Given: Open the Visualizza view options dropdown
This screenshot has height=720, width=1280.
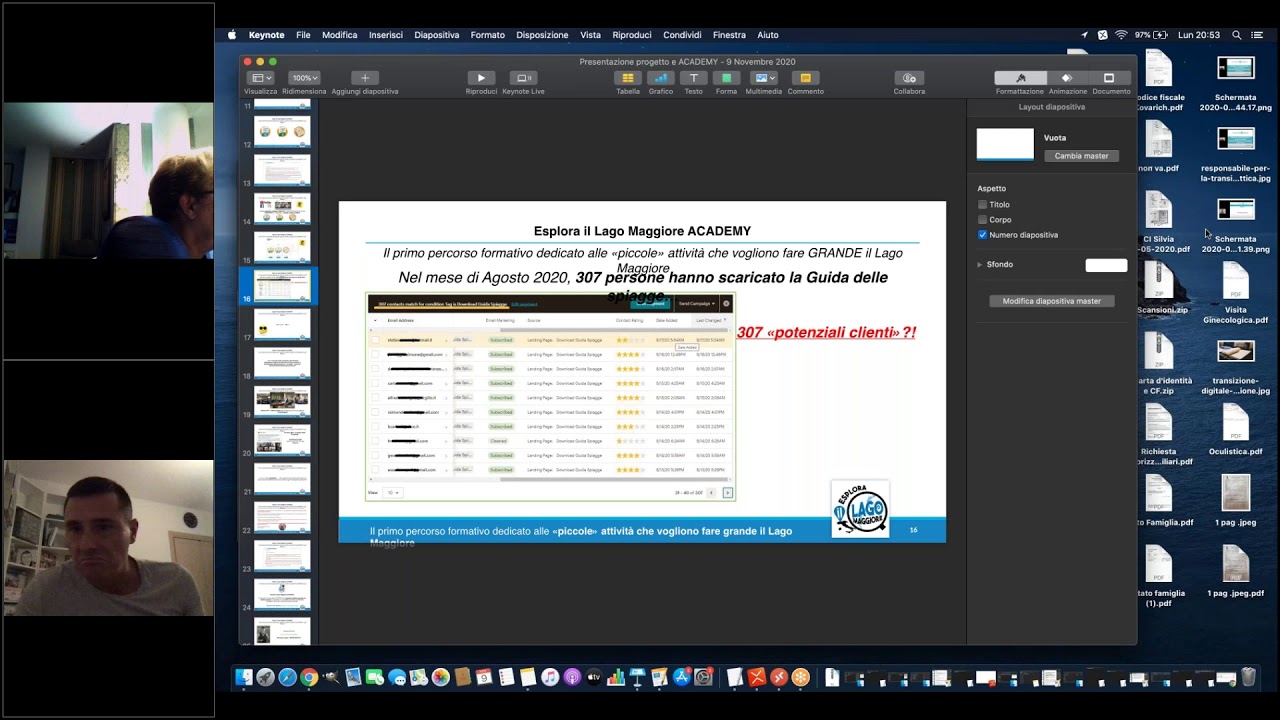Looking at the screenshot, I should click(260, 78).
